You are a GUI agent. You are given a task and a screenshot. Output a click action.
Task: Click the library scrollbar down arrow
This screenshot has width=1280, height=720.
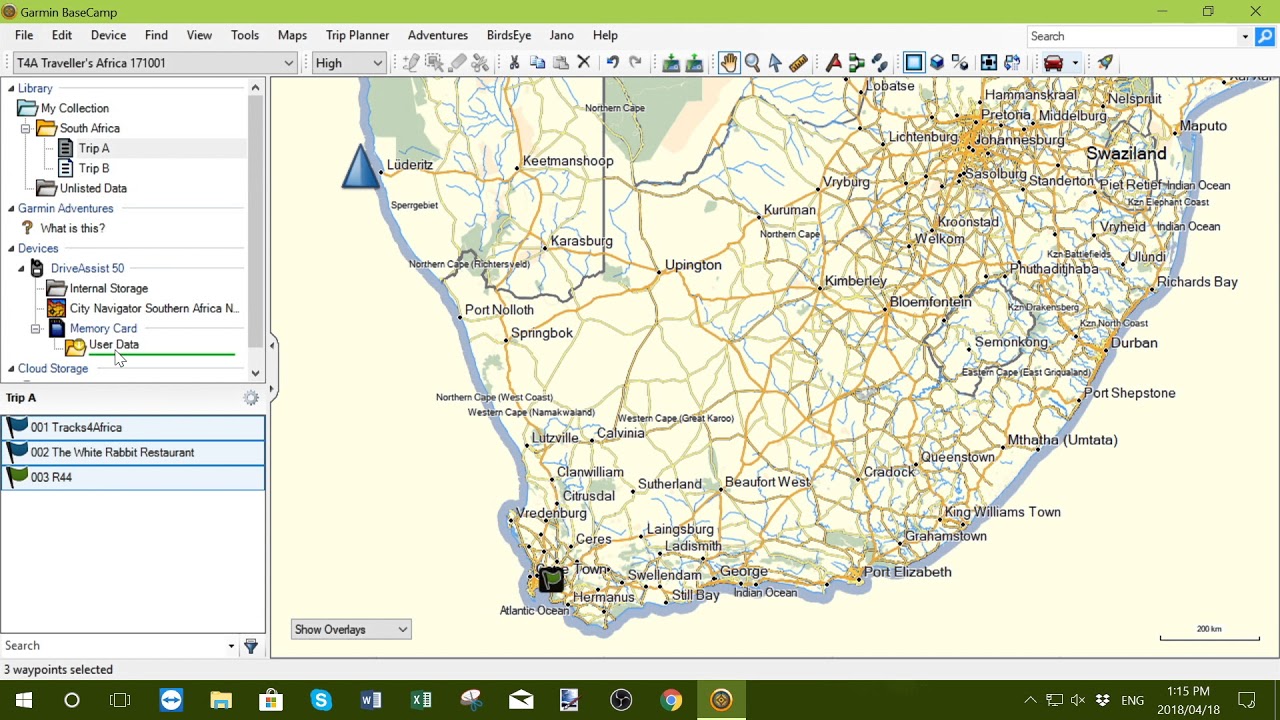[255, 373]
